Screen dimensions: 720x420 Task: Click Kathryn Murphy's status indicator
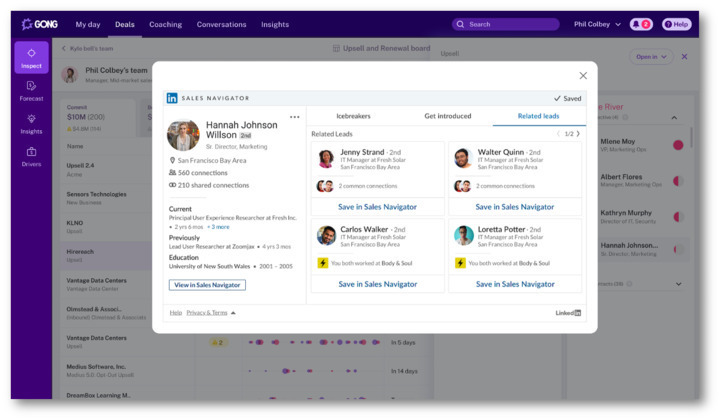[678, 217]
